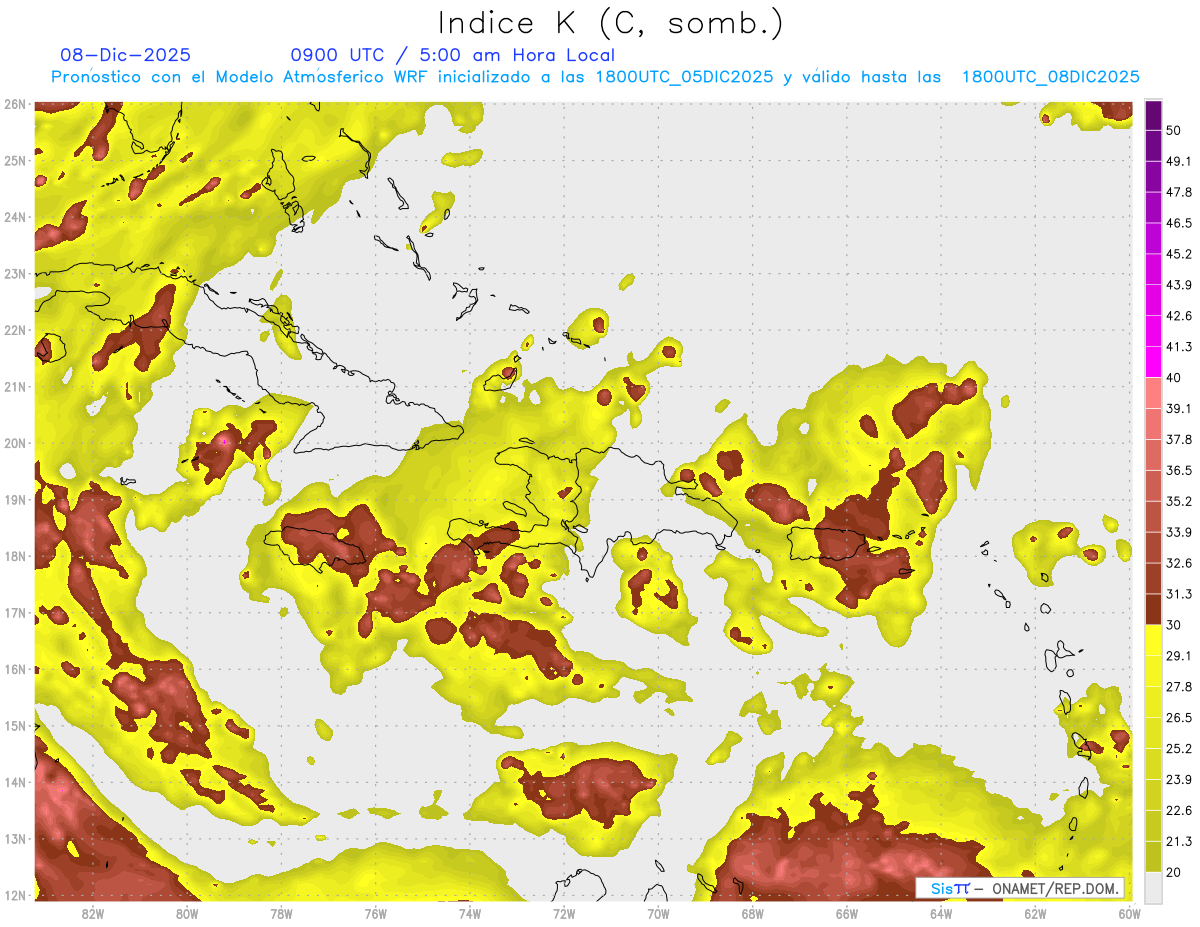Click colorbar value "22.6"
Screen dimensions: 1200x927
(1178, 811)
